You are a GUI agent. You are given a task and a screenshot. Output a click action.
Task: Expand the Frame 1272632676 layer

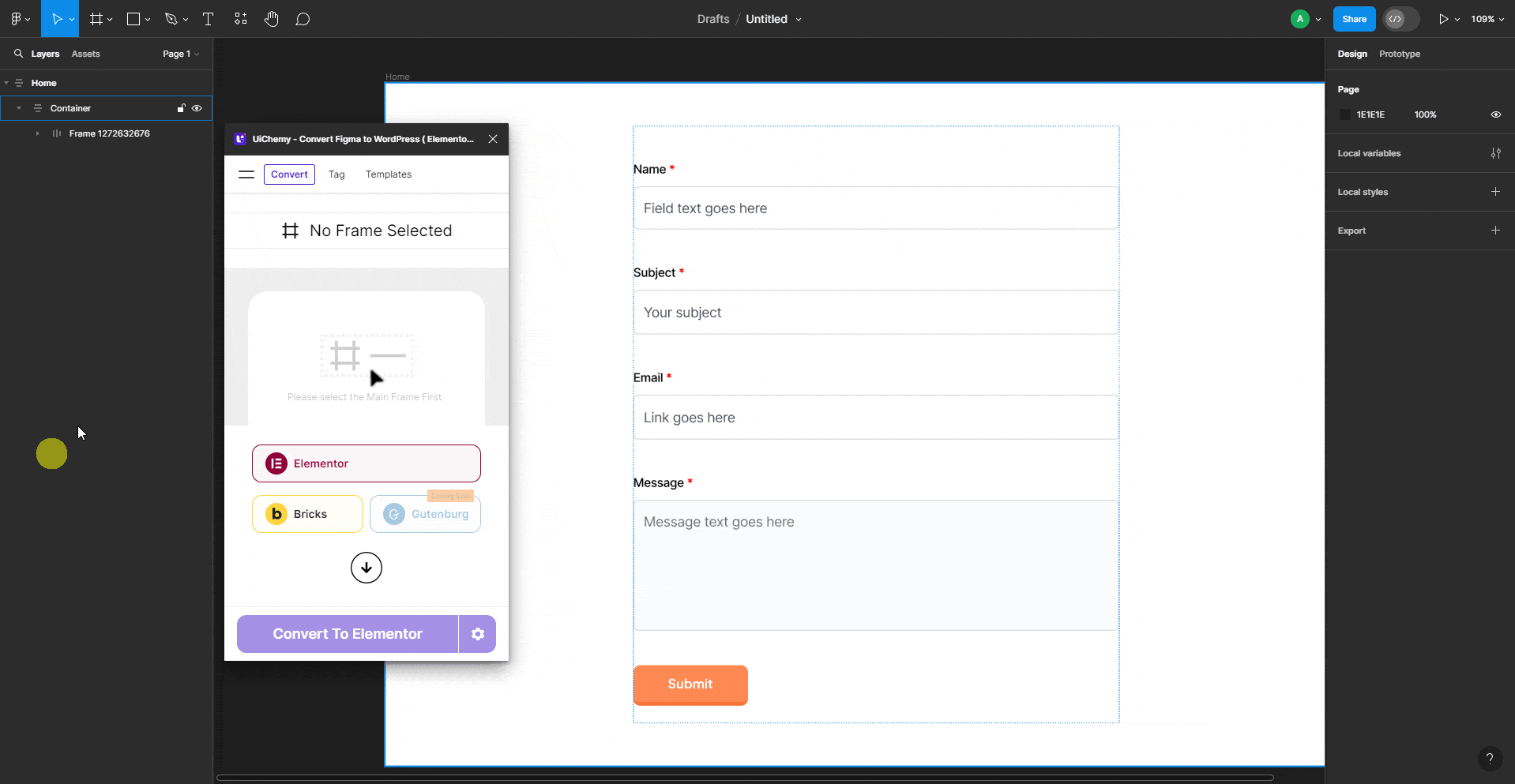(38, 133)
